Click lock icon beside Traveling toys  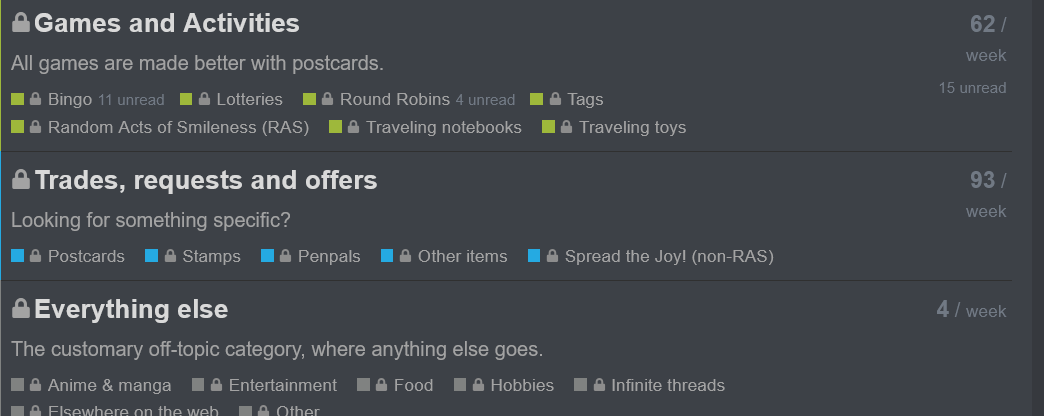566,126
